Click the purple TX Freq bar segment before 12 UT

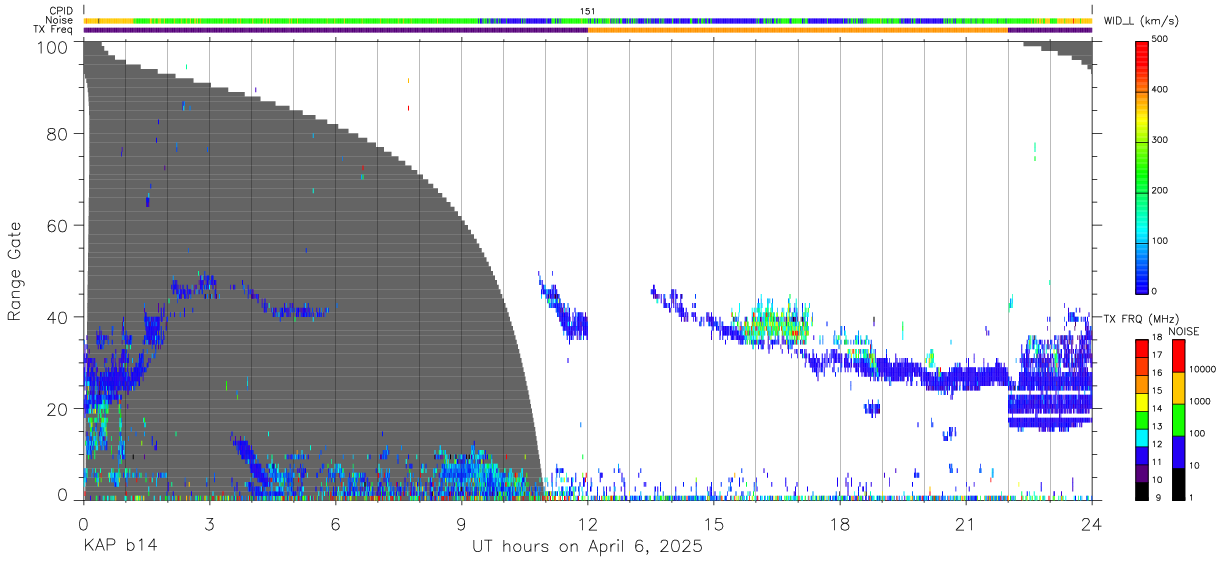pyautogui.click(x=336, y=30)
